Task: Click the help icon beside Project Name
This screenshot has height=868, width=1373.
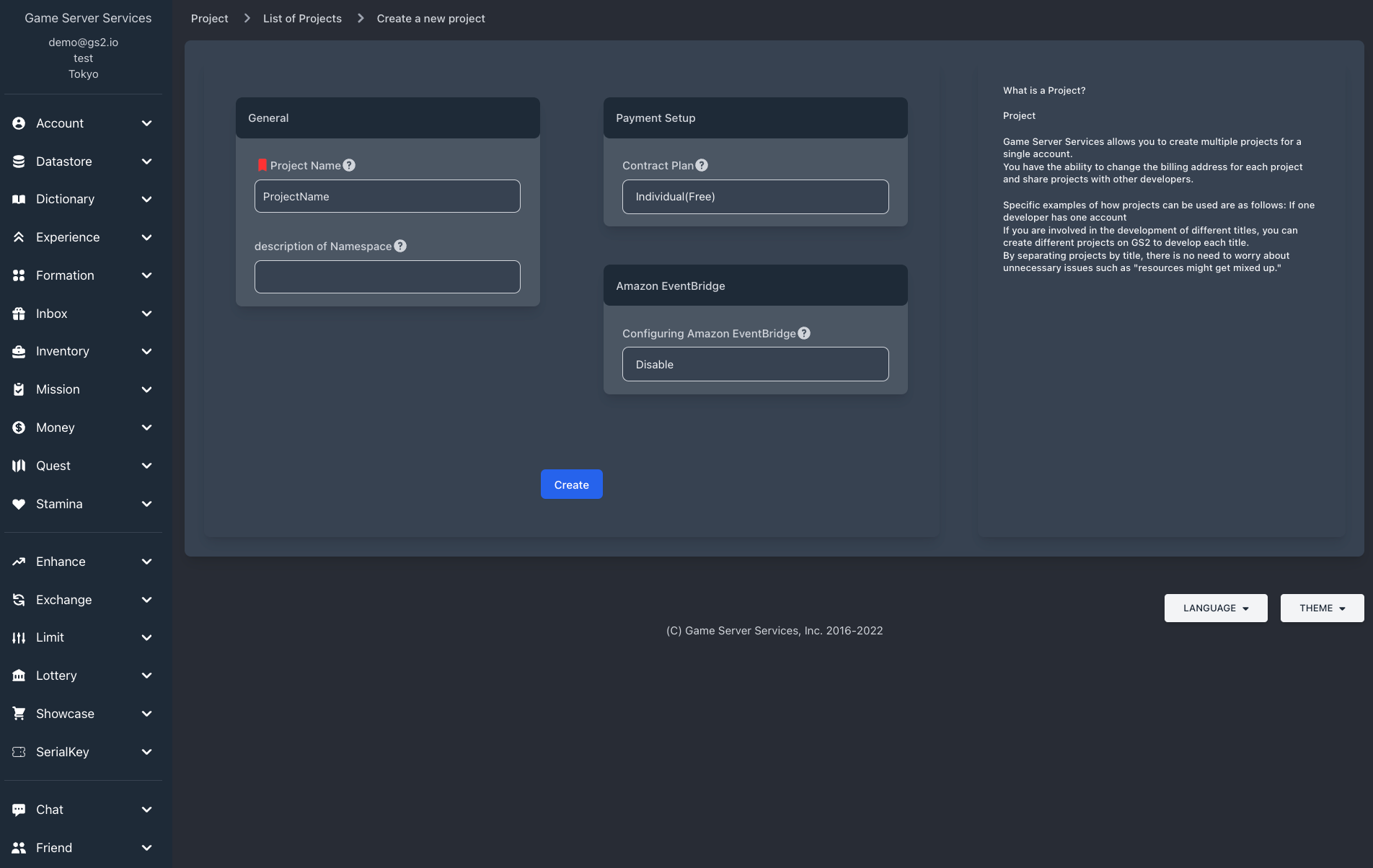Action: coord(349,165)
